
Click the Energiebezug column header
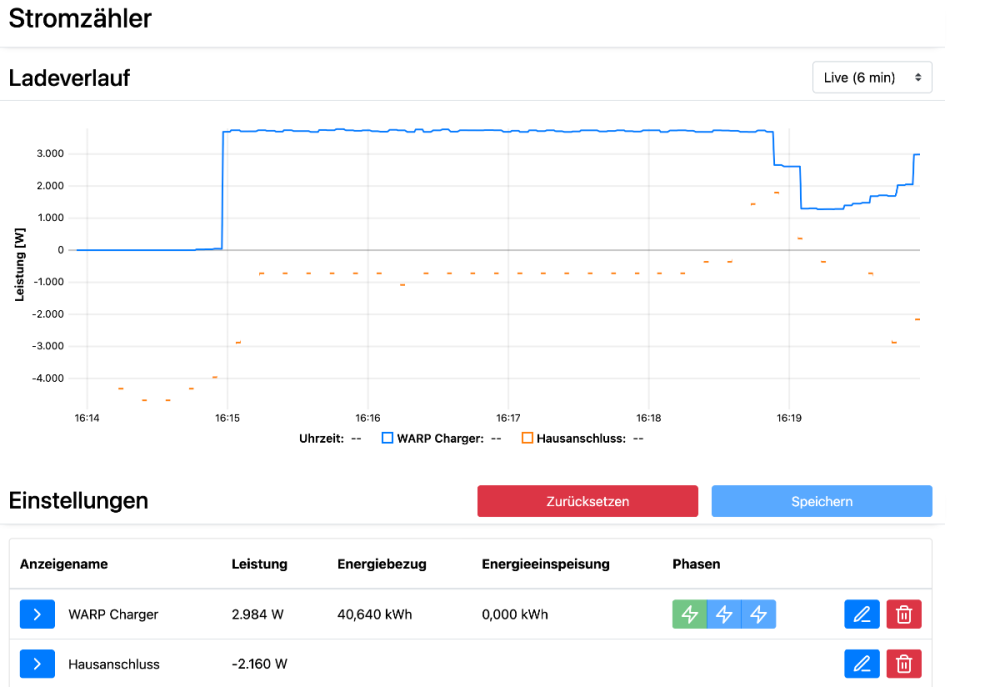[x=382, y=564]
